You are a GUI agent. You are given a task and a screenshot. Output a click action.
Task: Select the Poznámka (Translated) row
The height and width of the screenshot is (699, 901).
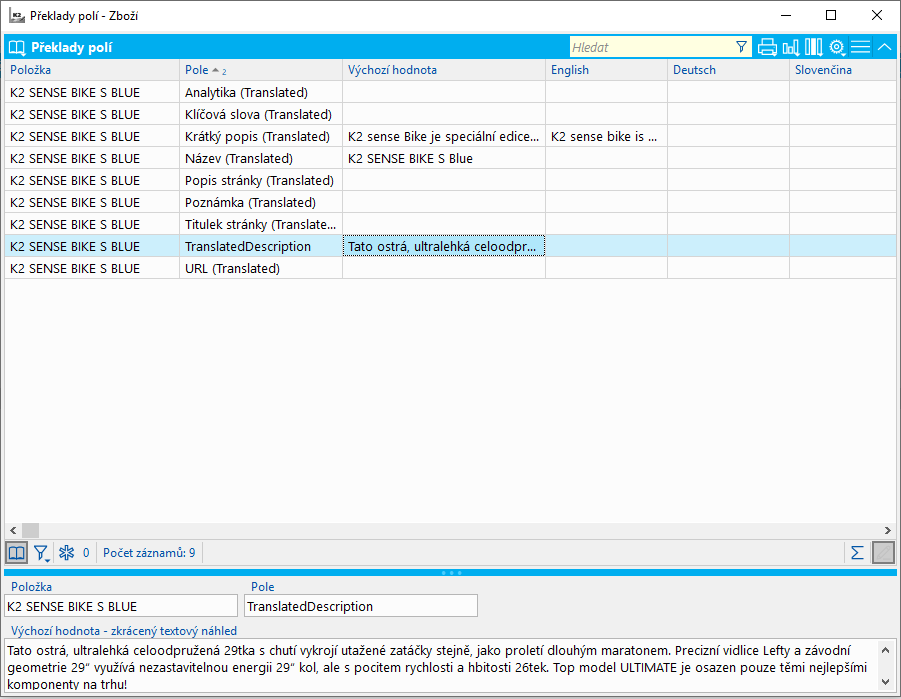pos(450,202)
